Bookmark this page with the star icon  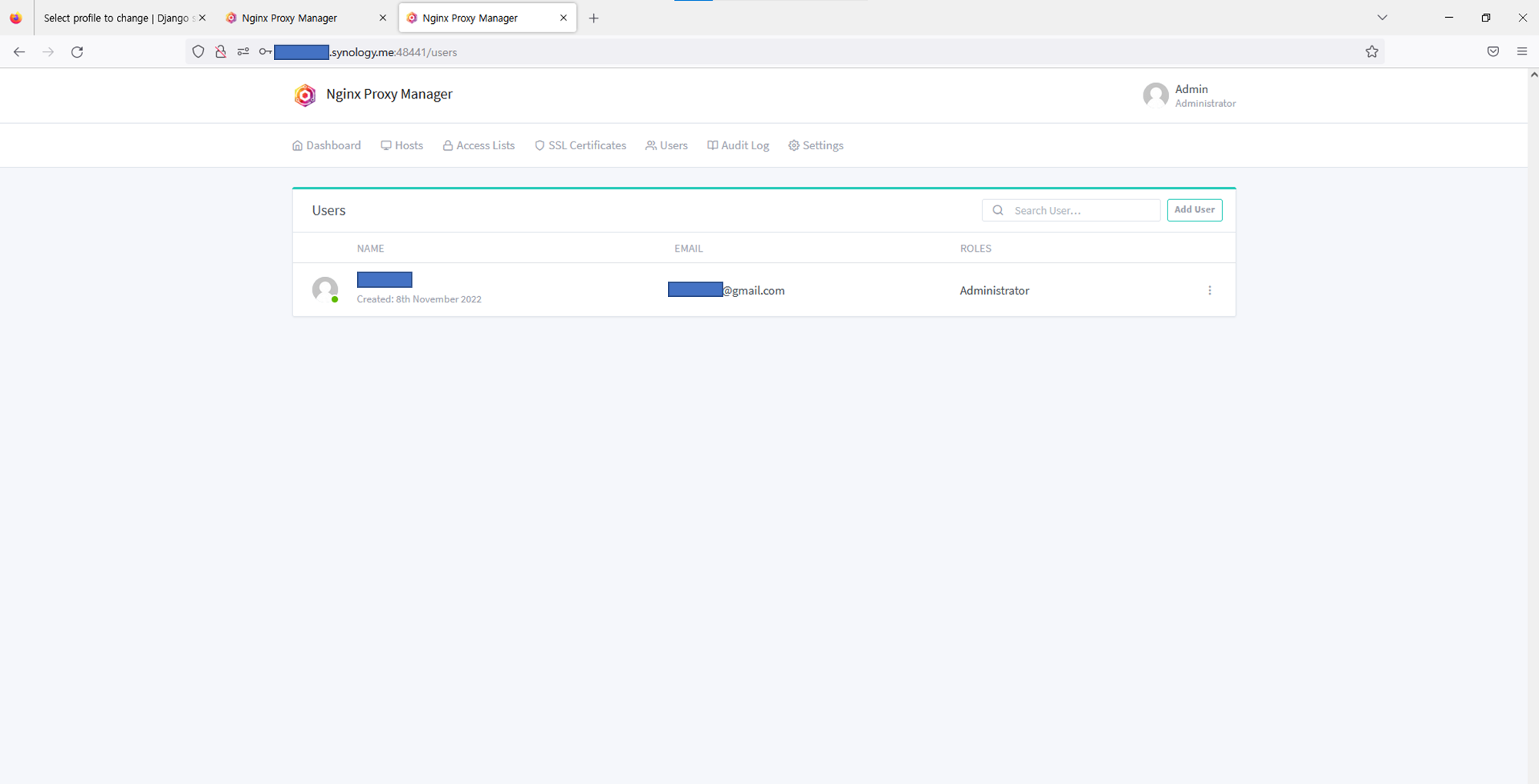click(x=1372, y=52)
